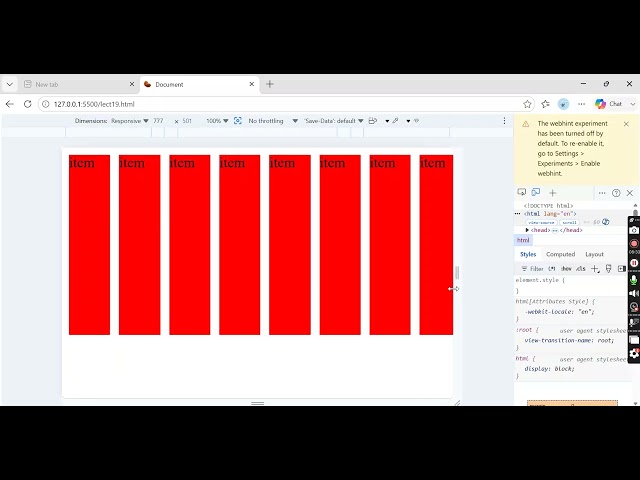The width and height of the screenshot is (640, 480).
Task: Toggle computed styles sidebar icon
Action: point(622,269)
